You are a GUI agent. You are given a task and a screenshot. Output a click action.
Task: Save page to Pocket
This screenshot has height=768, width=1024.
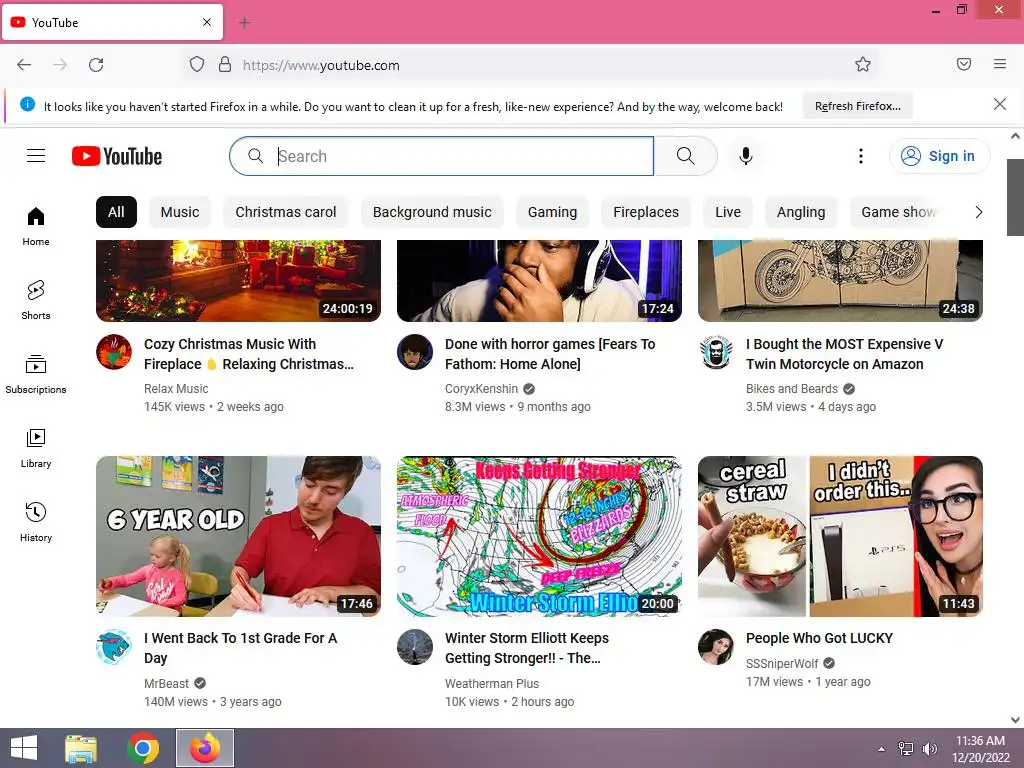(963, 64)
